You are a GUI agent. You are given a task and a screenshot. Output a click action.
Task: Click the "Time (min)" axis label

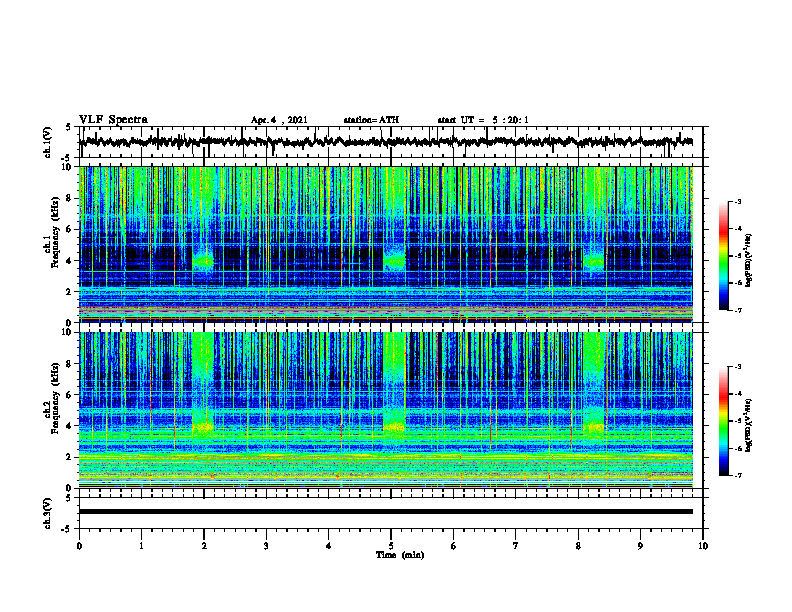400,555
